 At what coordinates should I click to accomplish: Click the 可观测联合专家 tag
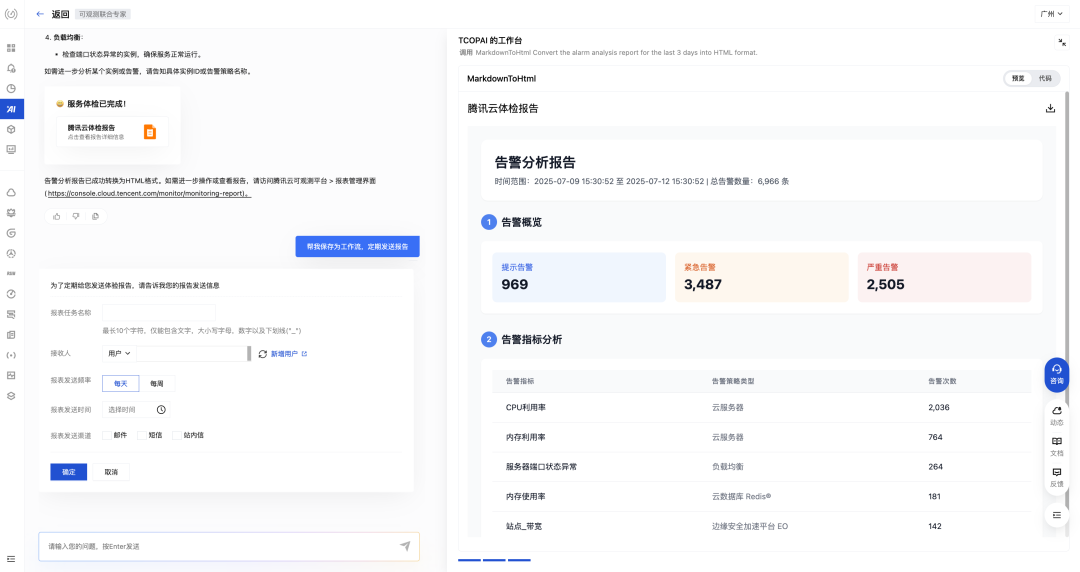103,14
